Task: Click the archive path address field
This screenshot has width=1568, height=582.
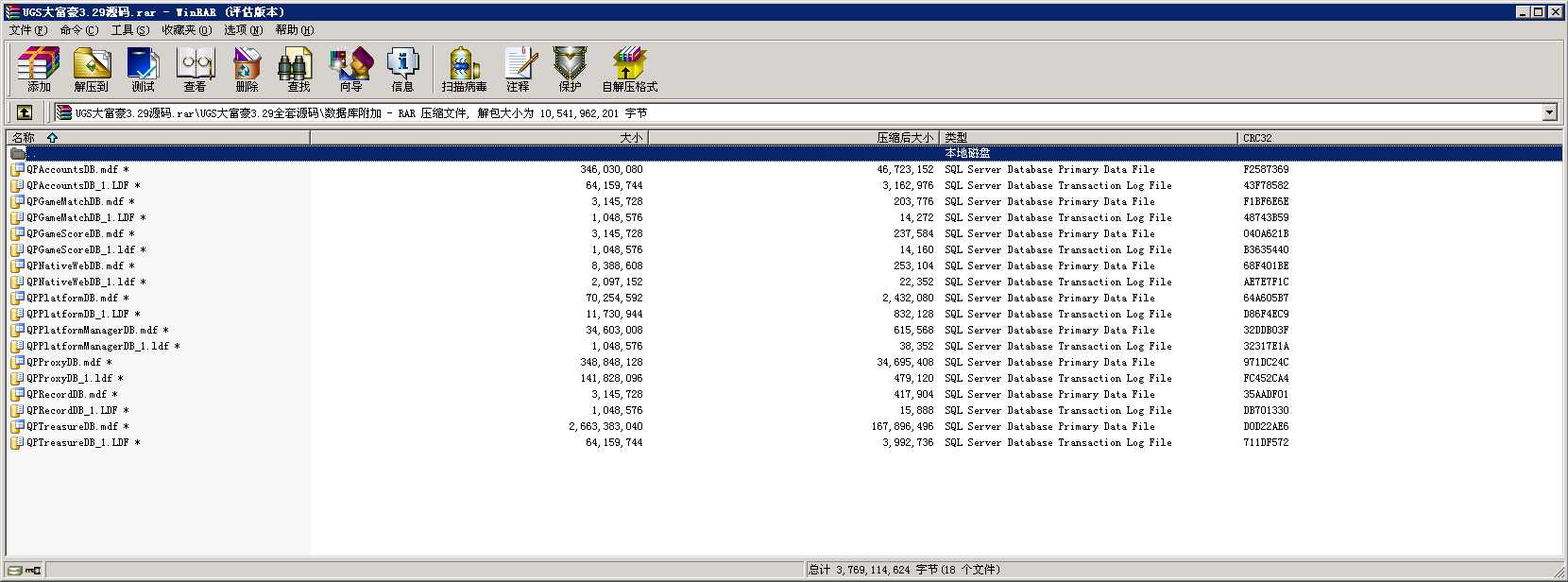Action: tap(808, 112)
